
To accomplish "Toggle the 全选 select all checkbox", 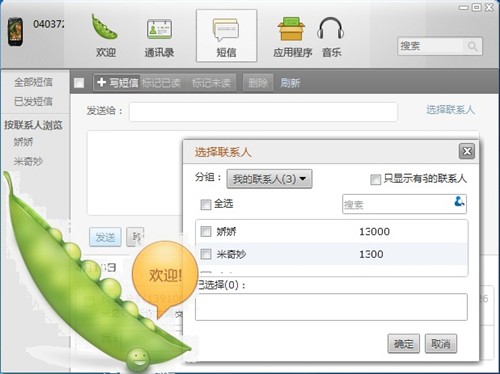I will (x=206, y=204).
